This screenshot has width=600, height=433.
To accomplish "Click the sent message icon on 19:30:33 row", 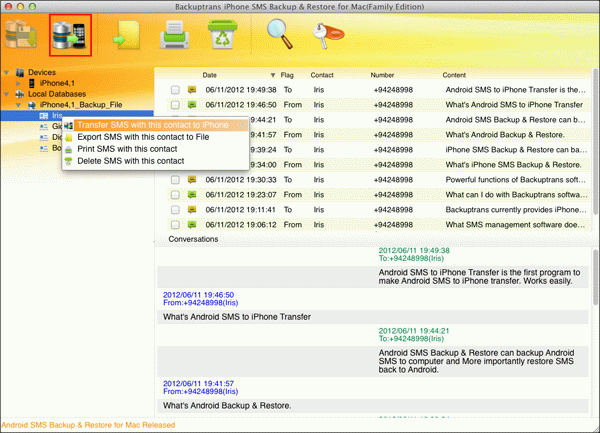I will coord(192,179).
